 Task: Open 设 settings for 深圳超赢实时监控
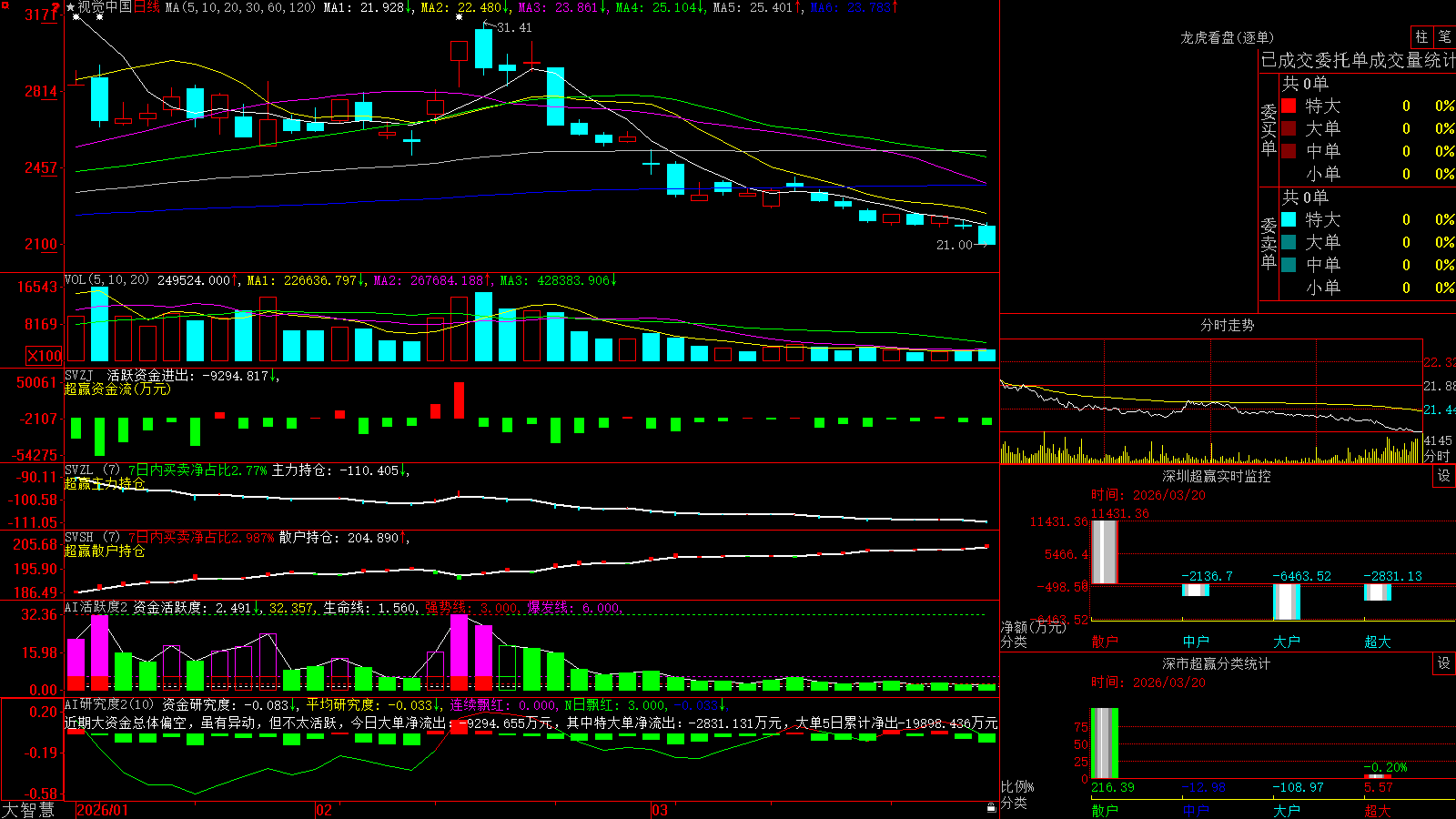coord(1444,476)
